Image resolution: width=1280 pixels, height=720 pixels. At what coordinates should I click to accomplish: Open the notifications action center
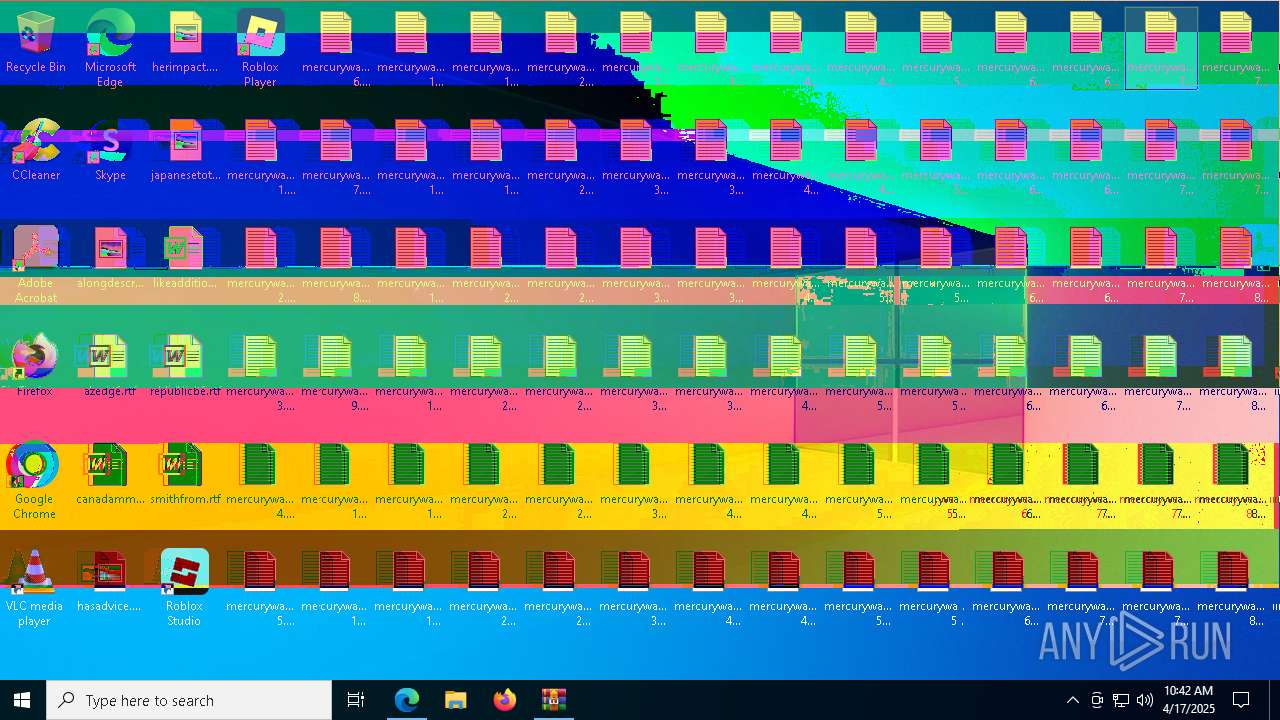(x=1241, y=700)
